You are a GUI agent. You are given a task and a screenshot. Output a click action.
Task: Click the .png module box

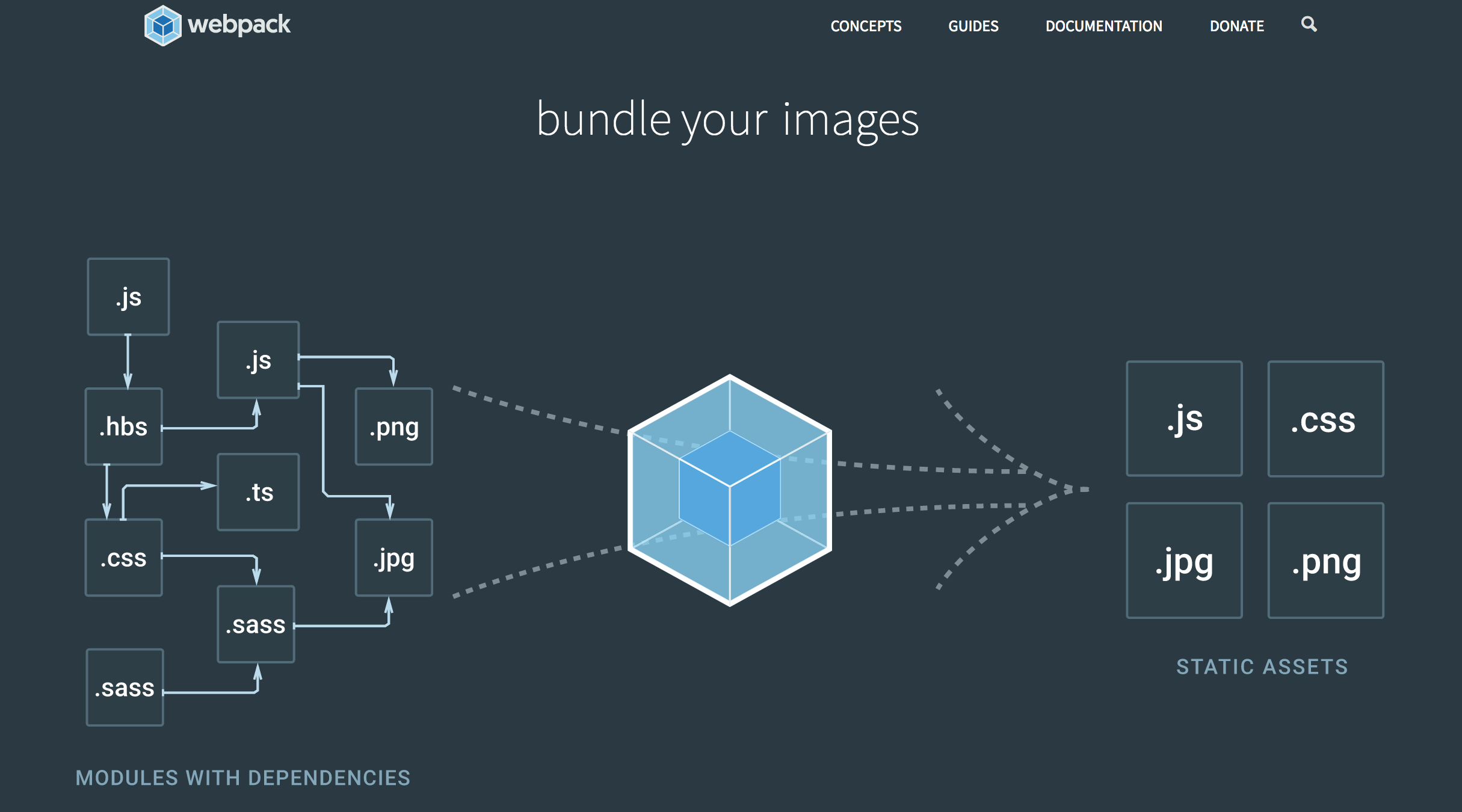point(393,426)
